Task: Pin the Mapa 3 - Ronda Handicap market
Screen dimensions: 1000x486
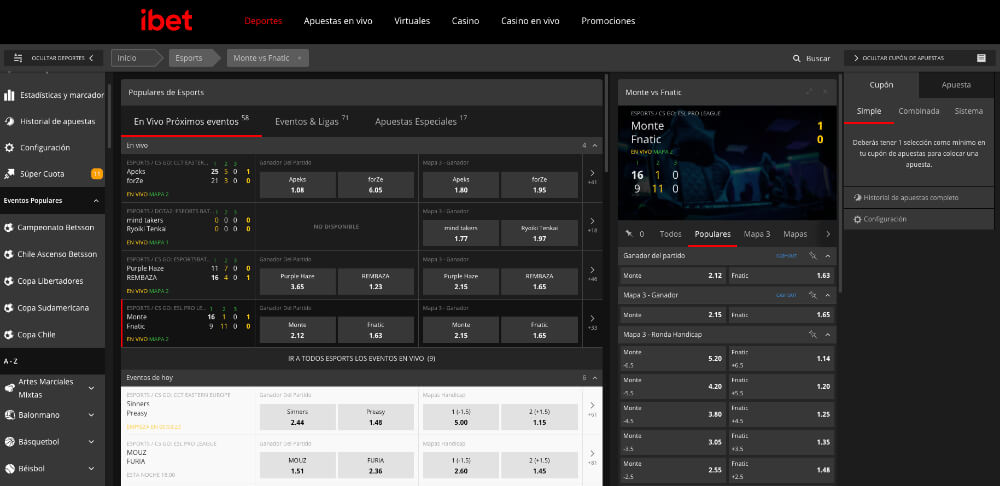Action: coord(812,334)
